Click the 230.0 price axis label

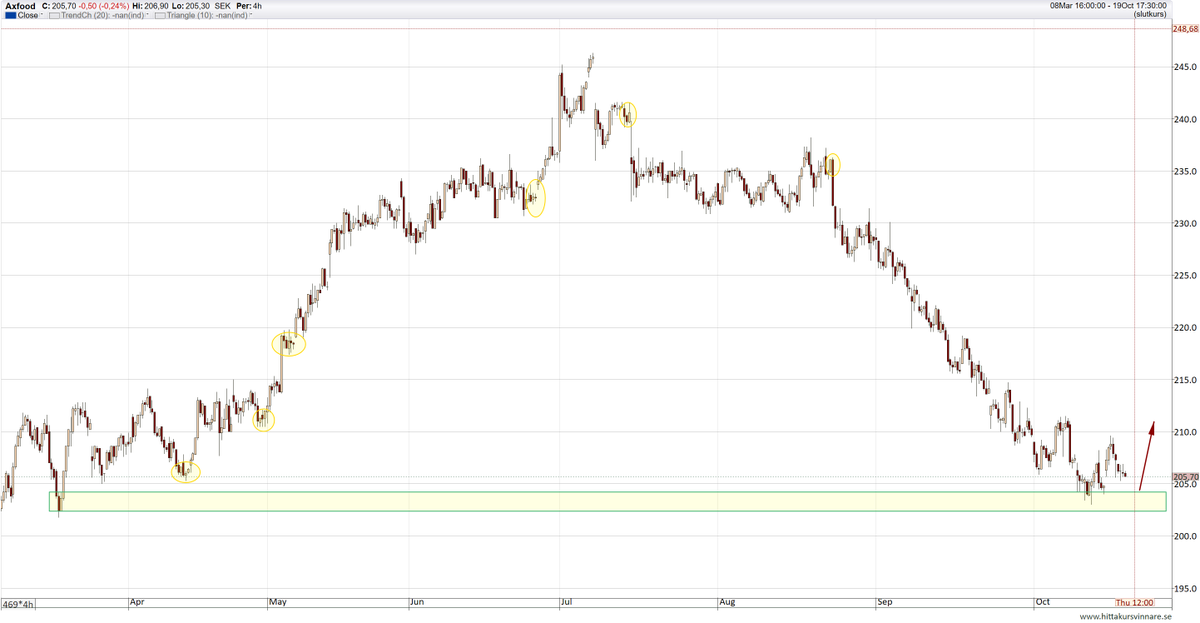click(x=1184, y=223)
